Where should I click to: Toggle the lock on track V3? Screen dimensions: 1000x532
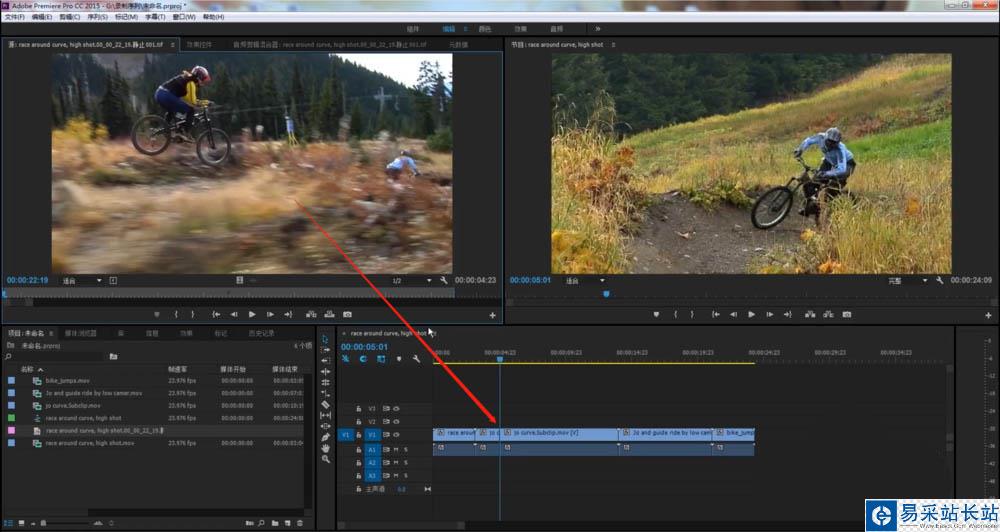pos(358,408)
